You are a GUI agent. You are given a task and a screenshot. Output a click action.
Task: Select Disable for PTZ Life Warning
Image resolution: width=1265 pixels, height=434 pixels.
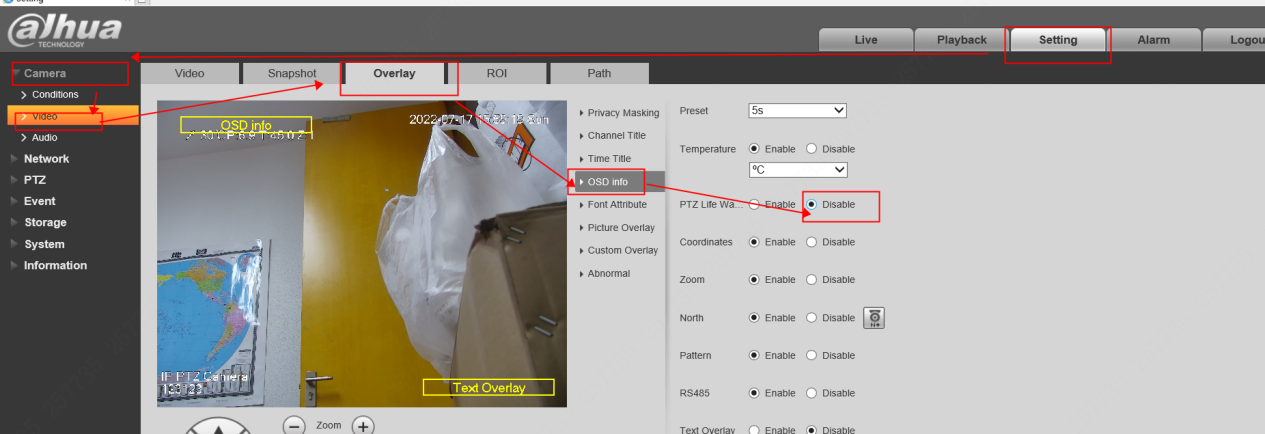pyautogui.click(x=812, y=204)
